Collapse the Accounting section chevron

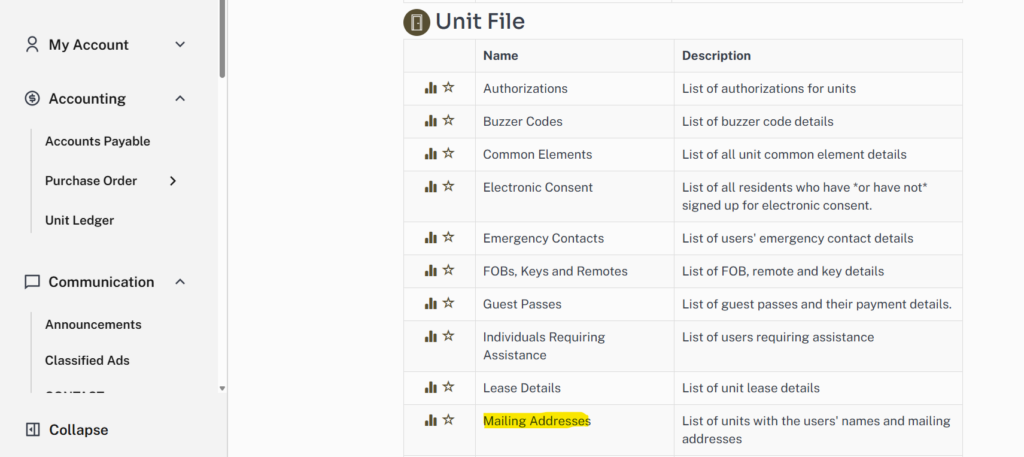click(180, 98)
